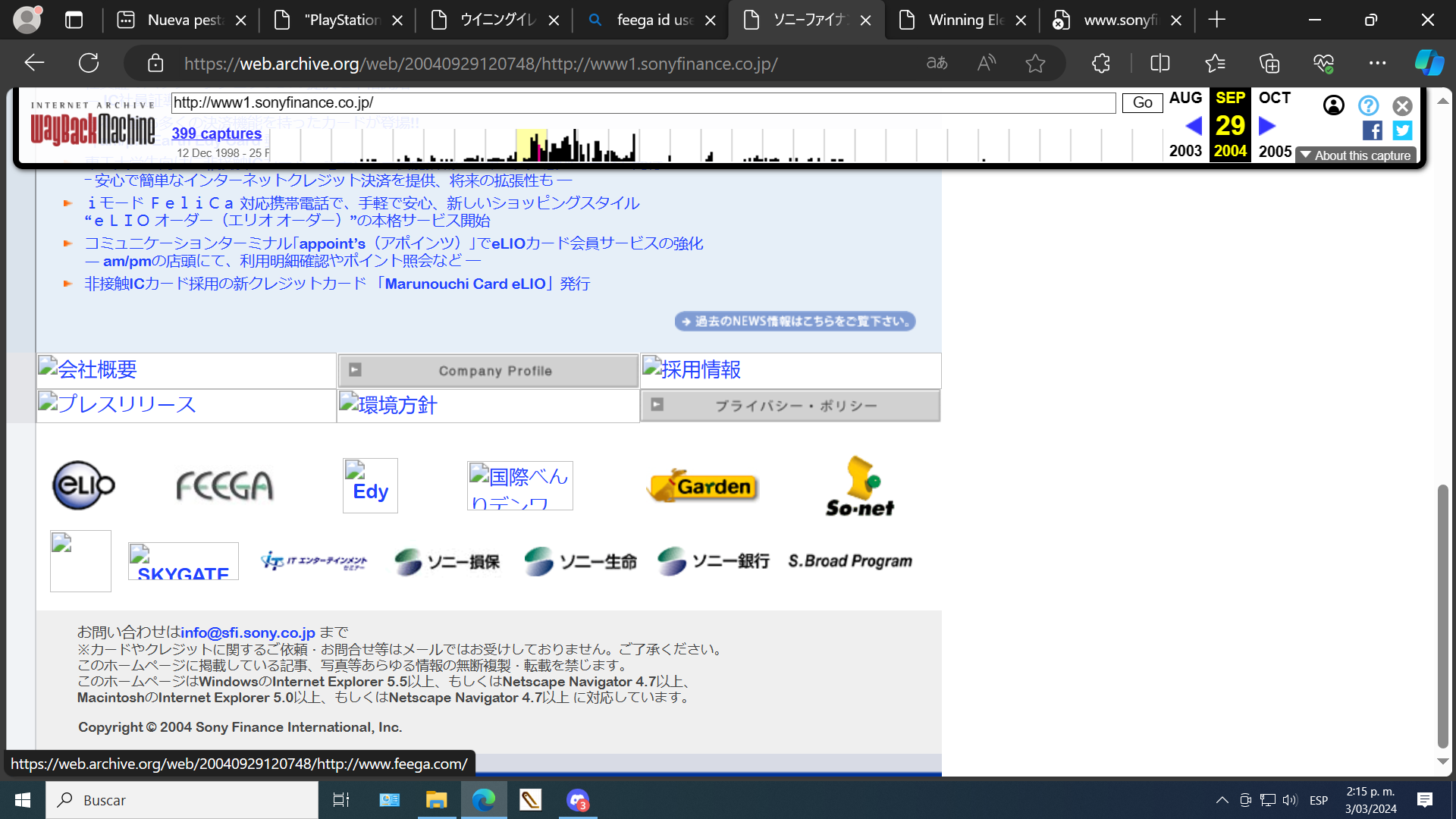
Task: Open the appoint's terminal news link
Action: pyautogui.click(x=394, y=252)
